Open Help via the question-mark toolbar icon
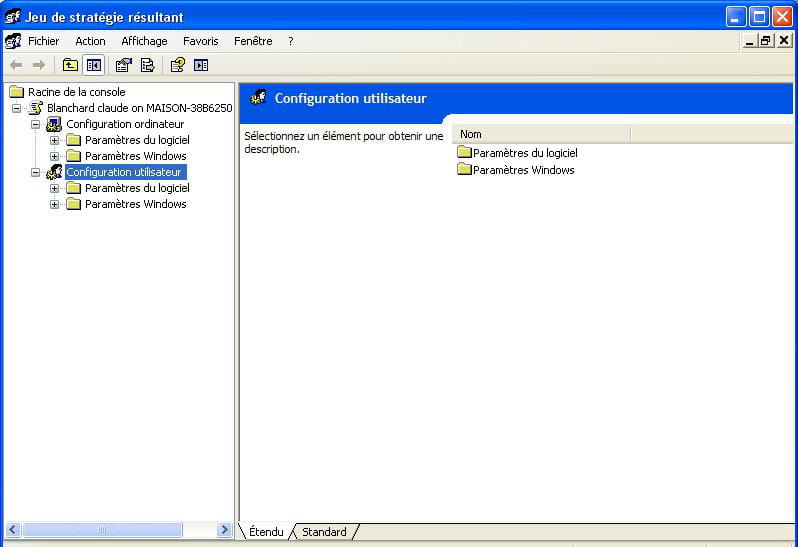Viewport: 798px width, 547px height. click(x=177, y=65)
